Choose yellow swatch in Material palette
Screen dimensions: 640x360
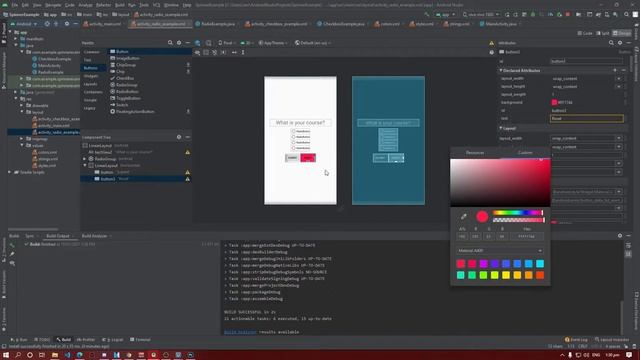(x=506, y=276)
